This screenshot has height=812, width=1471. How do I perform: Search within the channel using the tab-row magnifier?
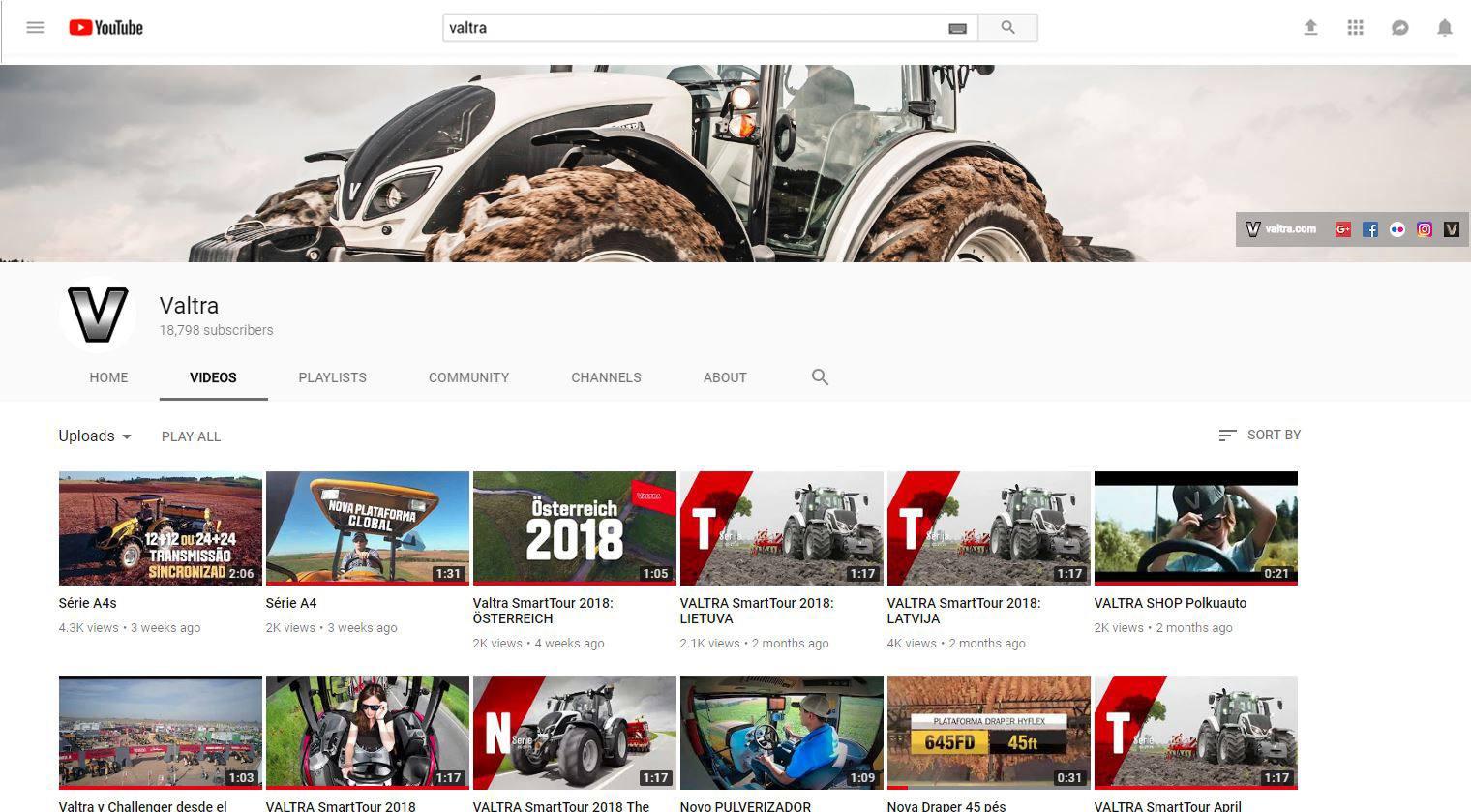pyautogui.click(x=820, y=377)
